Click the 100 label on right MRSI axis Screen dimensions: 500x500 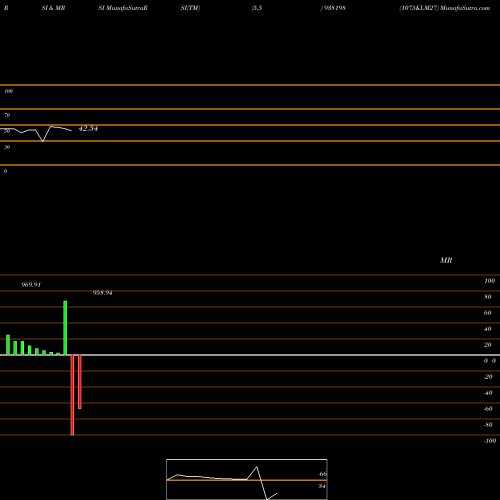point(489,281)
